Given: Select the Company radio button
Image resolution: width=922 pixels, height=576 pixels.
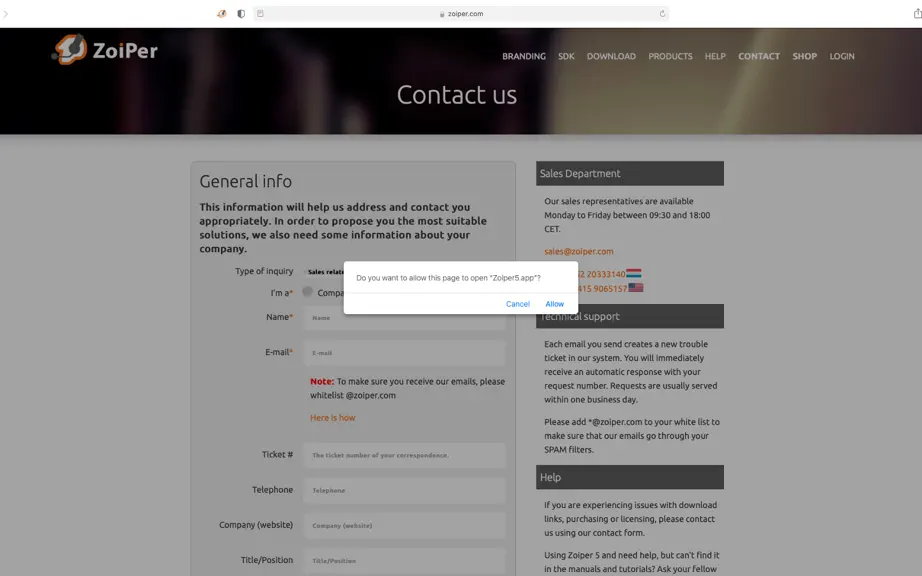Looking at the screenshot, I should 308,292.
